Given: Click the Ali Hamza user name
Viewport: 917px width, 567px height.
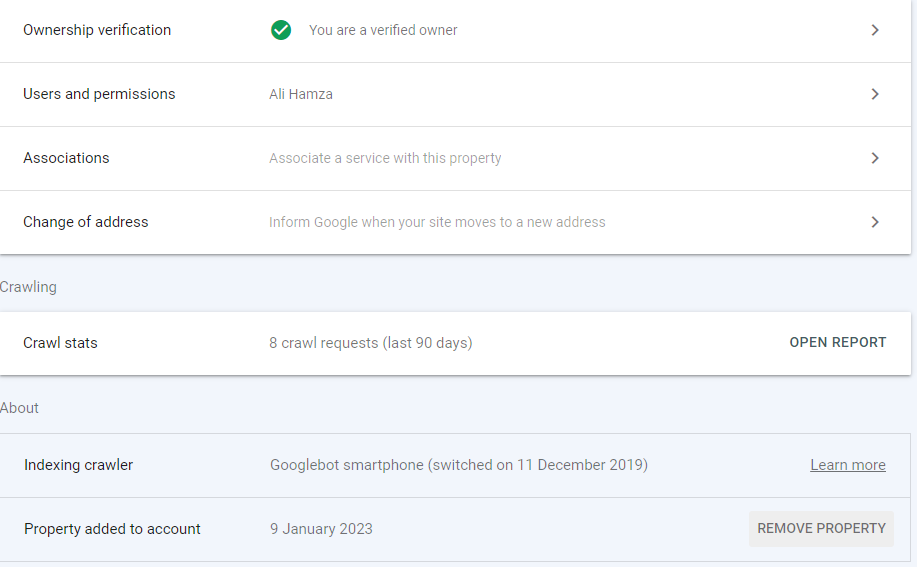Looking at the screenshot, I should coord(301,94).
